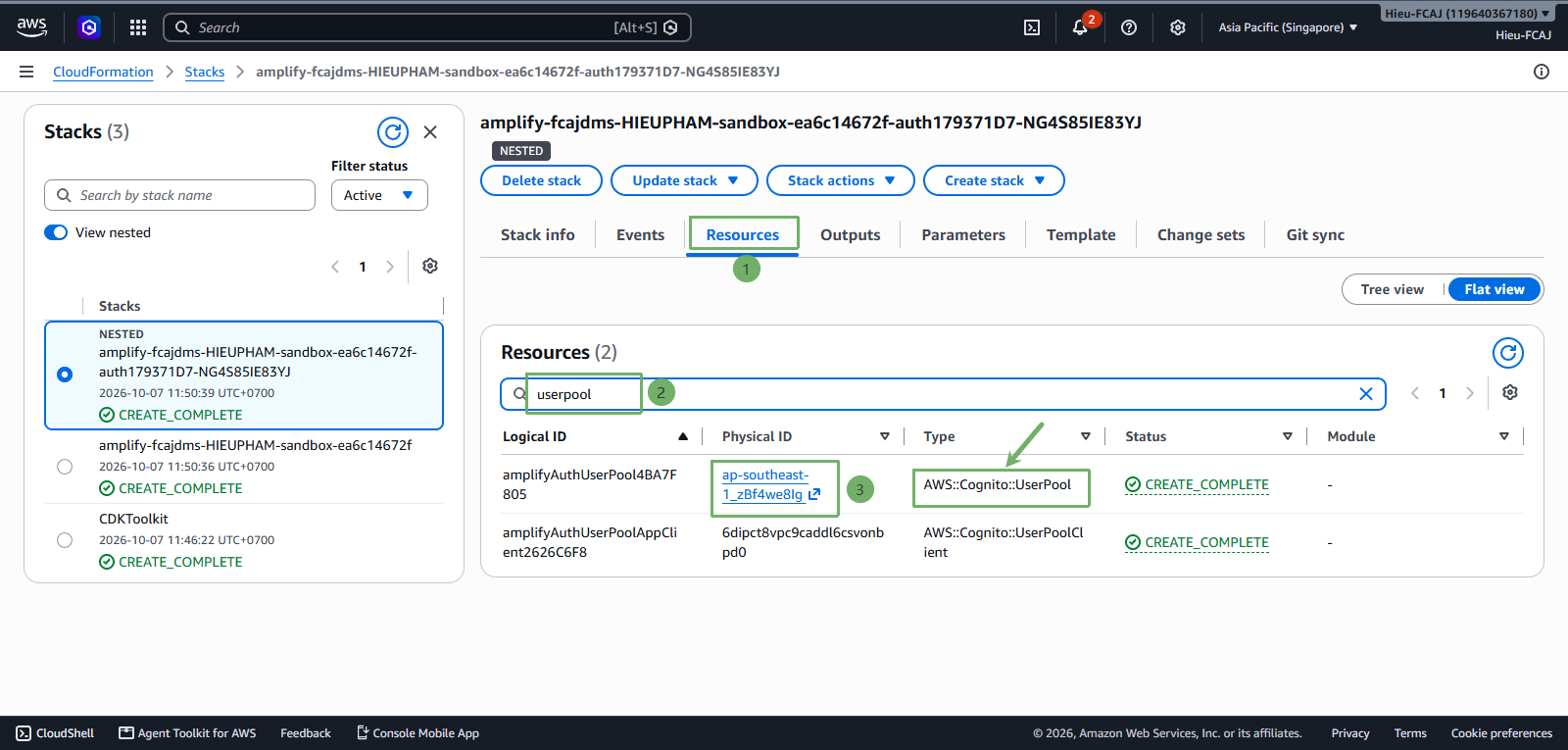Open the Asia Pacific (Singapore) region selector
This screenshot has width=1568, height=750.
coord(1288,27)
